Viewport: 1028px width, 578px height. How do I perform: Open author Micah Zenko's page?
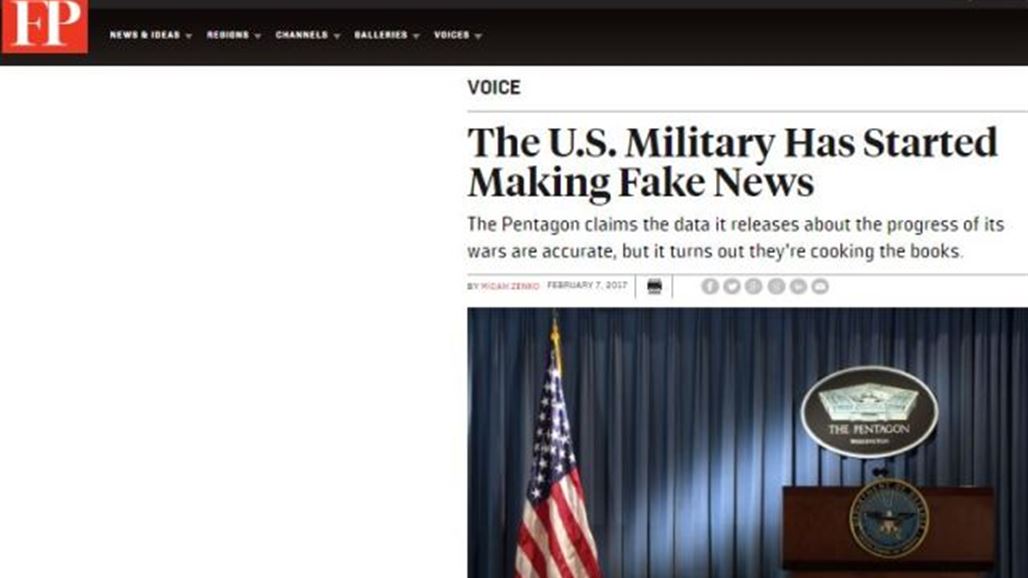[x=510, y=286]
